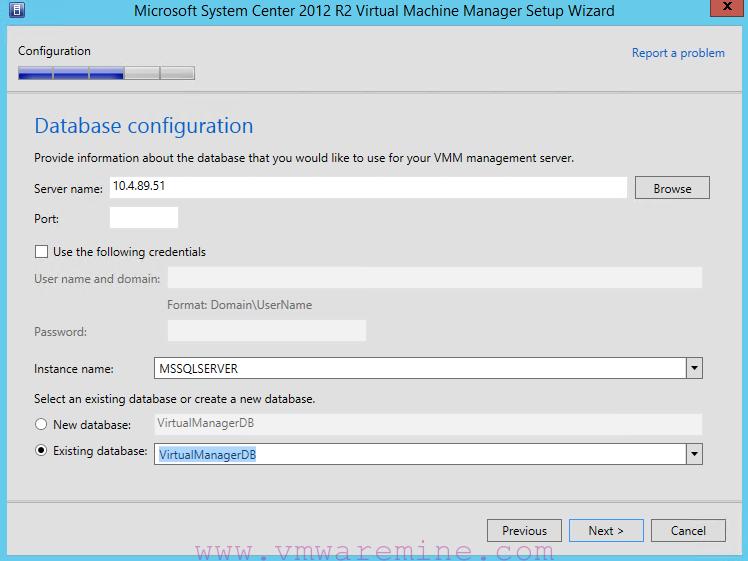Viewport: 748px width, 561px height.
Task: Click the Next > button
Action: point(606,530)
